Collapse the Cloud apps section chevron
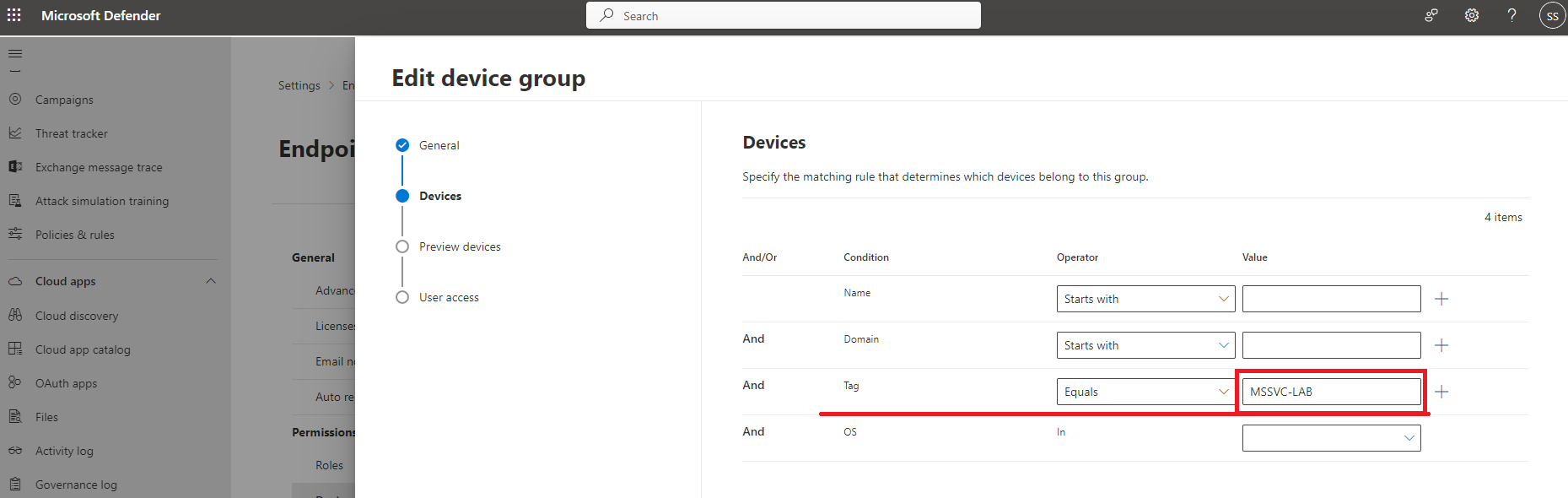Screen dimensions: 1568x498 [x=211, y=281]
